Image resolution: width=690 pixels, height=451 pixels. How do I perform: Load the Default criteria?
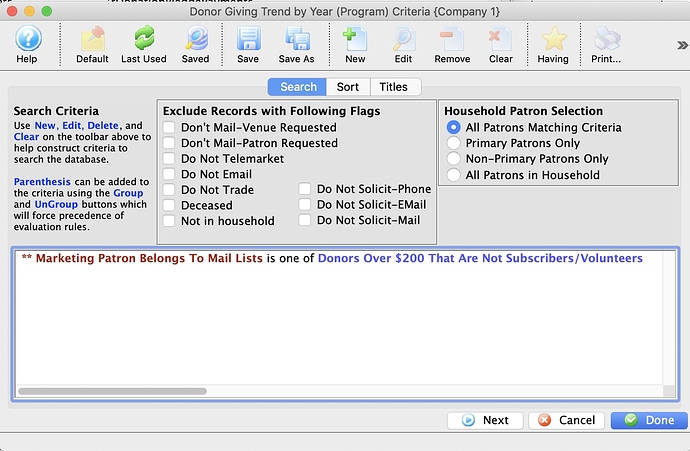point(92,44)
